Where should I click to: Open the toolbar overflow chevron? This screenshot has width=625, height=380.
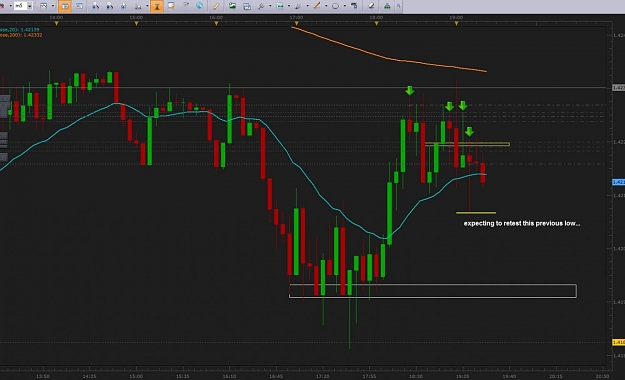[x=399, y=6]
